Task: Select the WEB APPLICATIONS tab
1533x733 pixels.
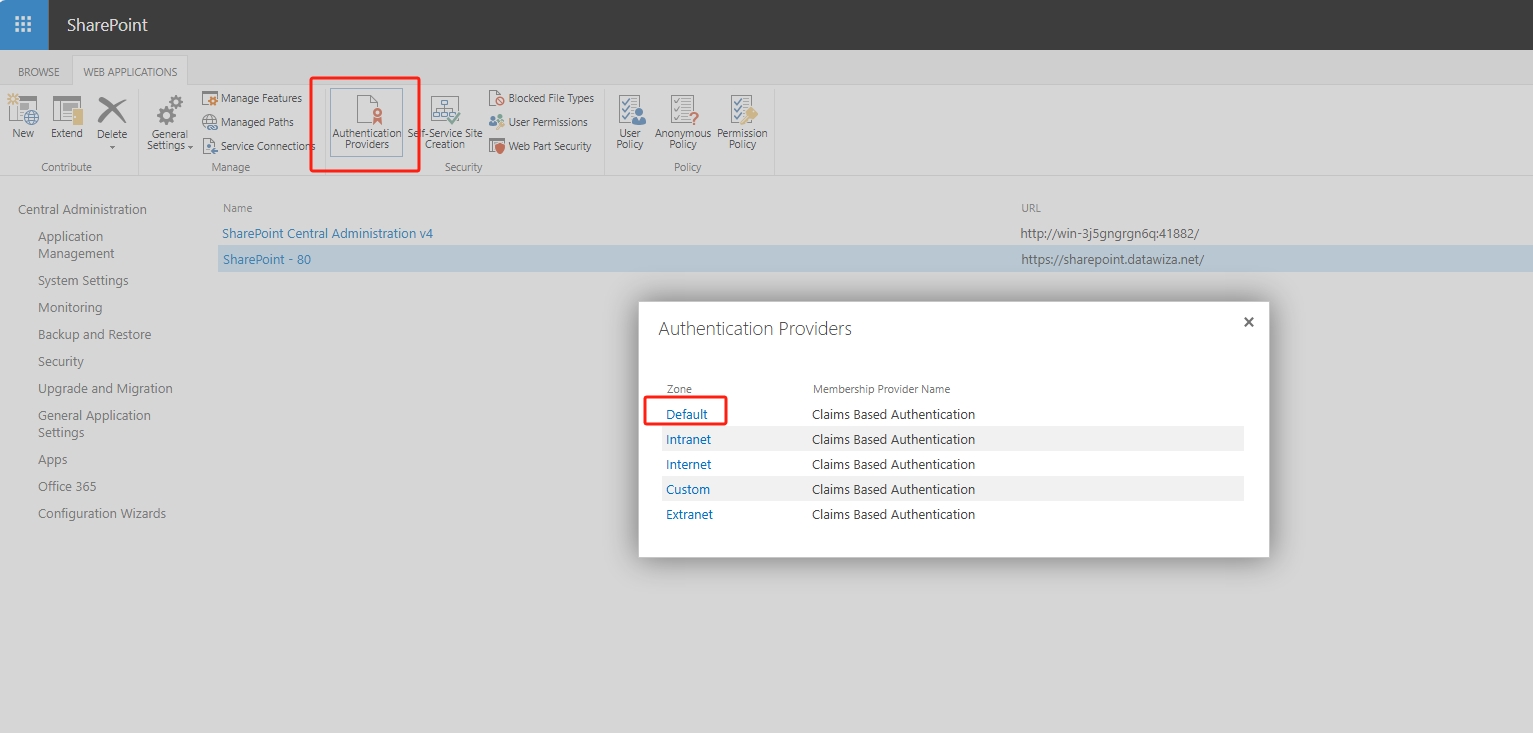Action: [130, 72]
